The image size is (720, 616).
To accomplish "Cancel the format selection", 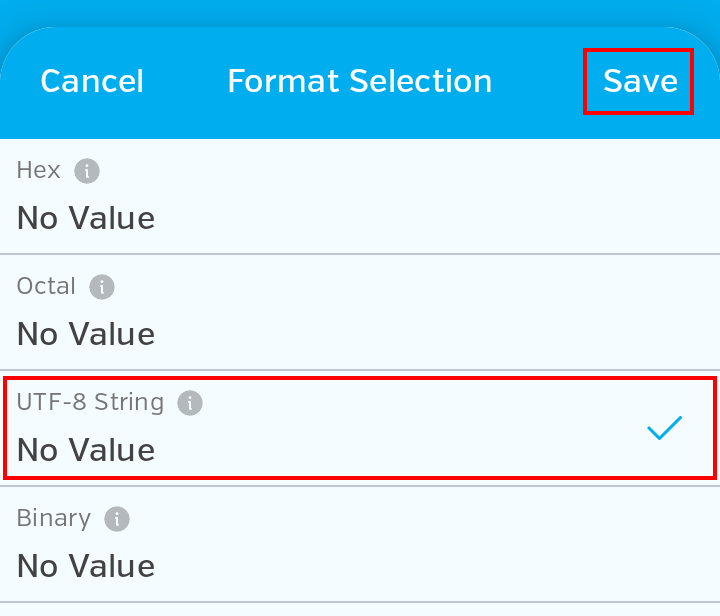I will 92,81.
